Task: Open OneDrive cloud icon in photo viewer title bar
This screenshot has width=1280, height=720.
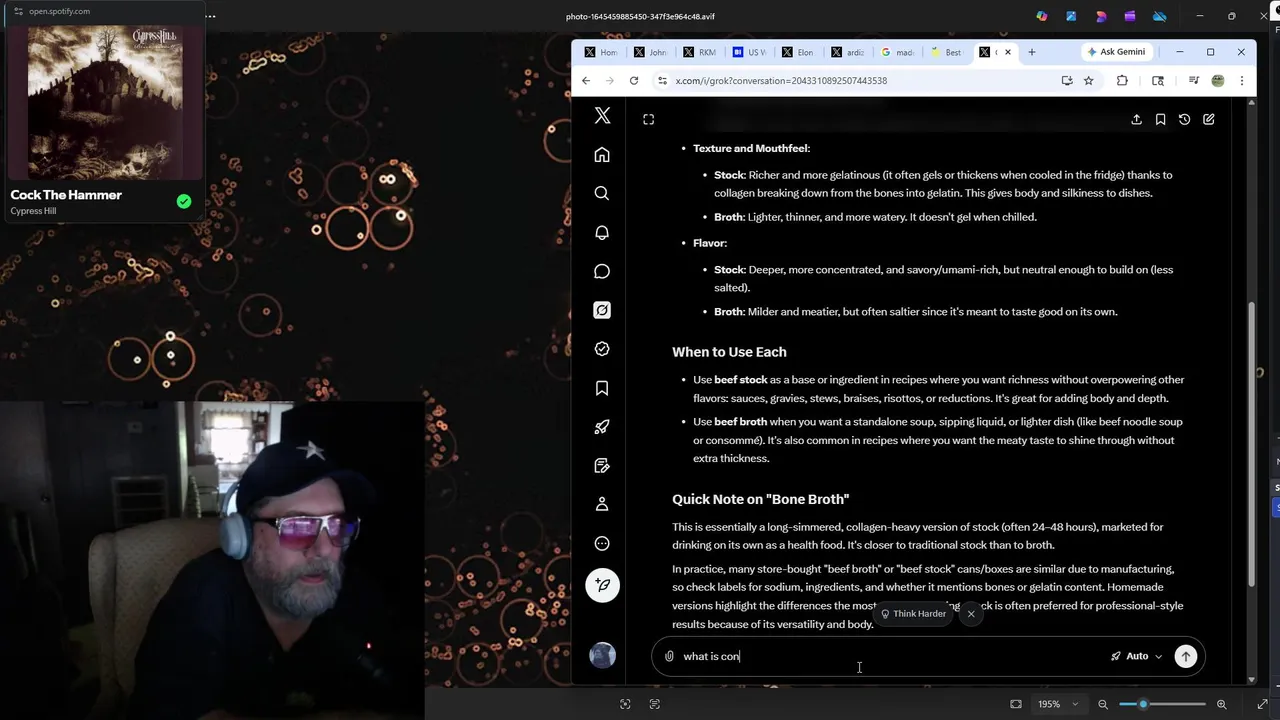Action: pyautogui.click(x=1160, y=16)
